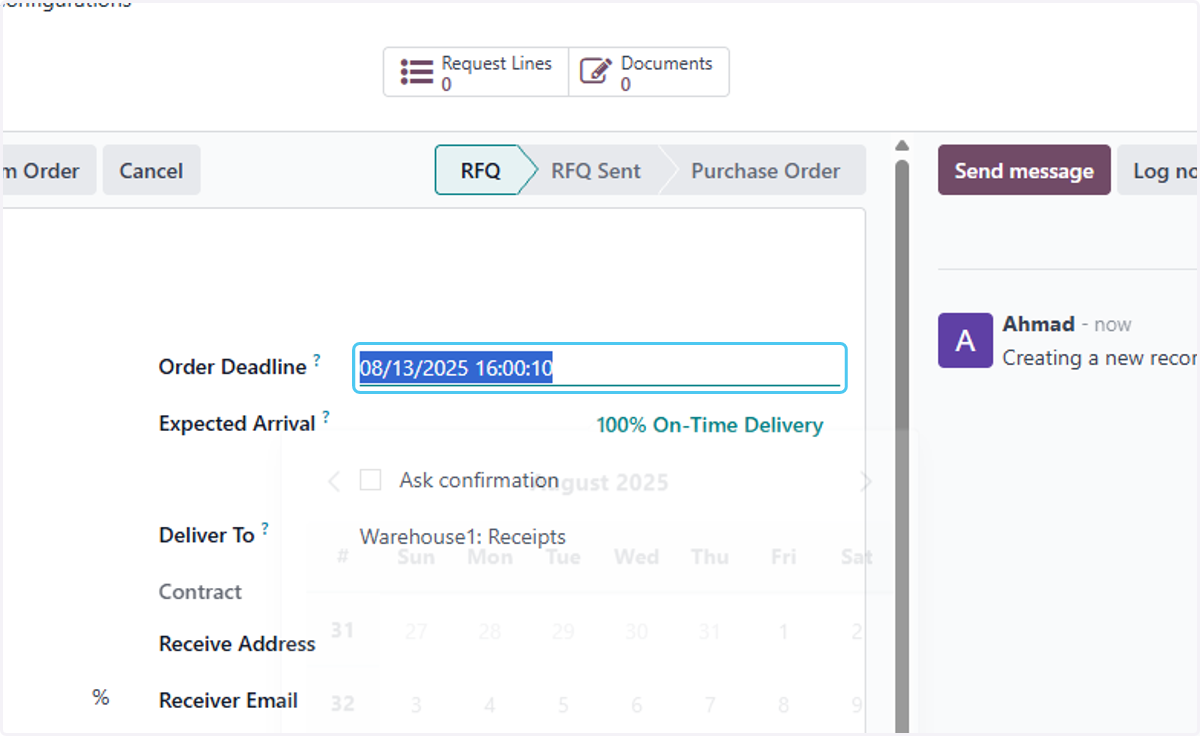Tick the Ask confirmation checkbox
Screen dimensions: 1200x736
[x=370, y=480]
